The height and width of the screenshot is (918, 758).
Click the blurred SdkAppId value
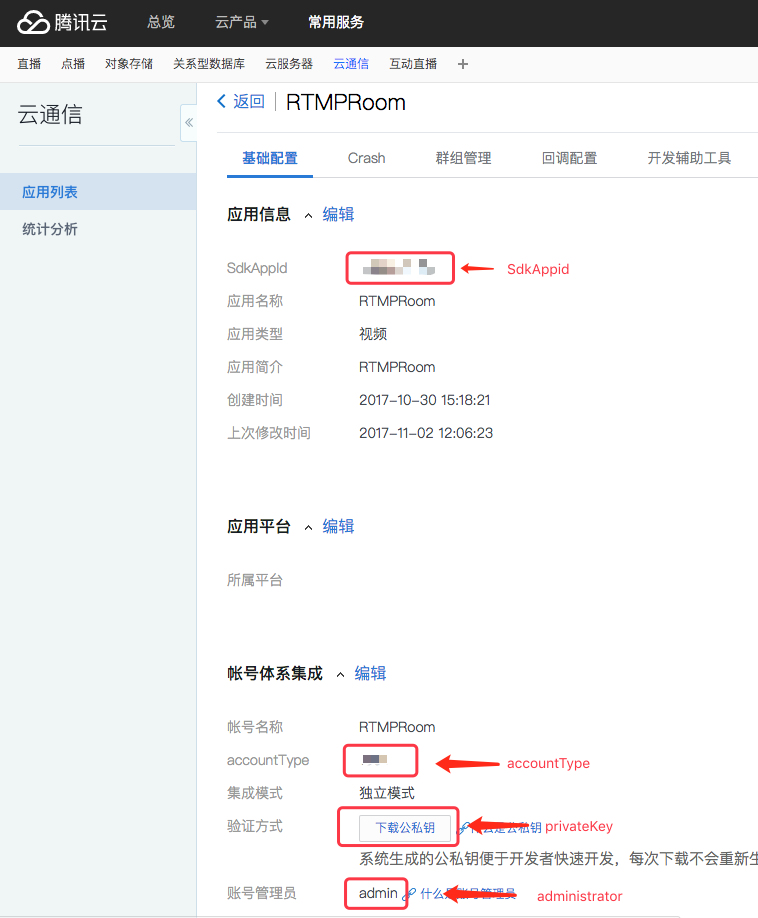coord(399,268)
